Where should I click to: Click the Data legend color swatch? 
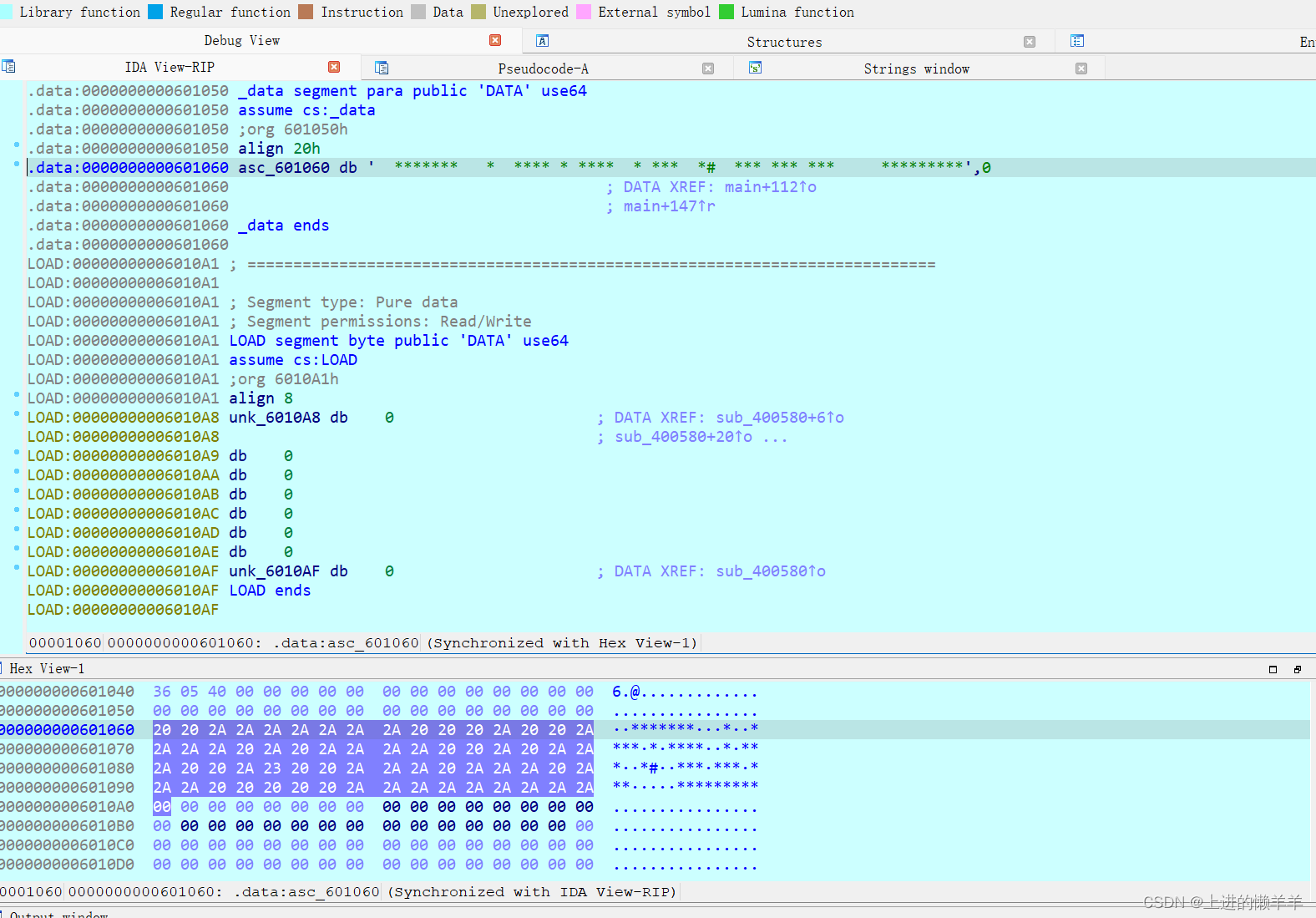(x=418, y=12)
